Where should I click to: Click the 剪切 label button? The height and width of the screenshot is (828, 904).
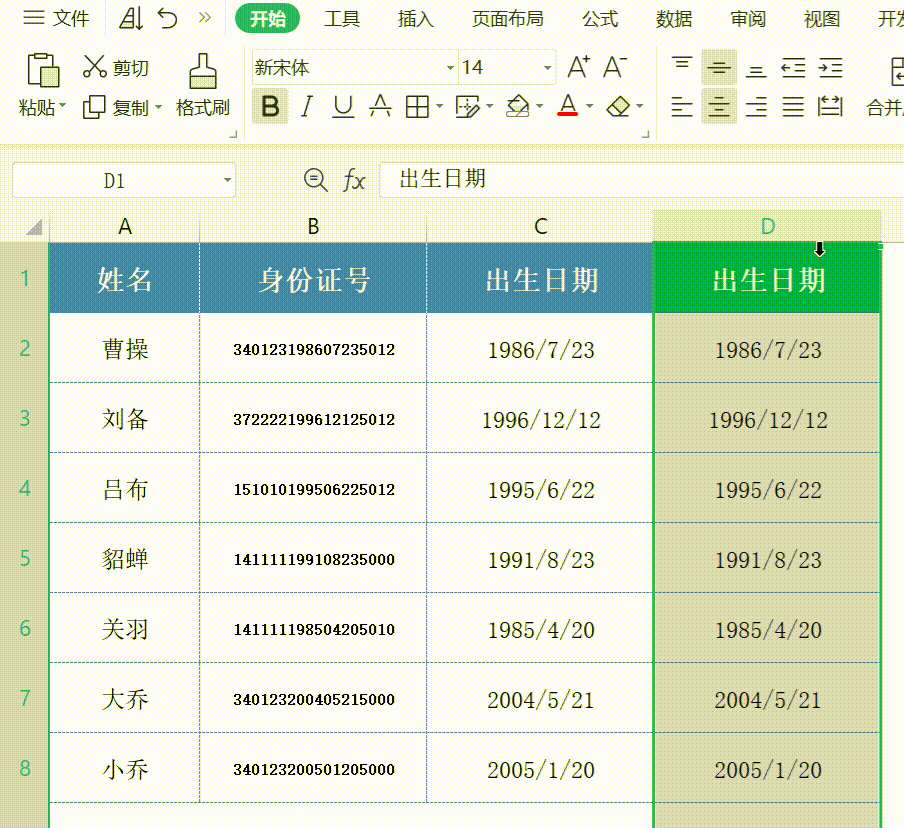pyautogui.click(x=131, y=68)
